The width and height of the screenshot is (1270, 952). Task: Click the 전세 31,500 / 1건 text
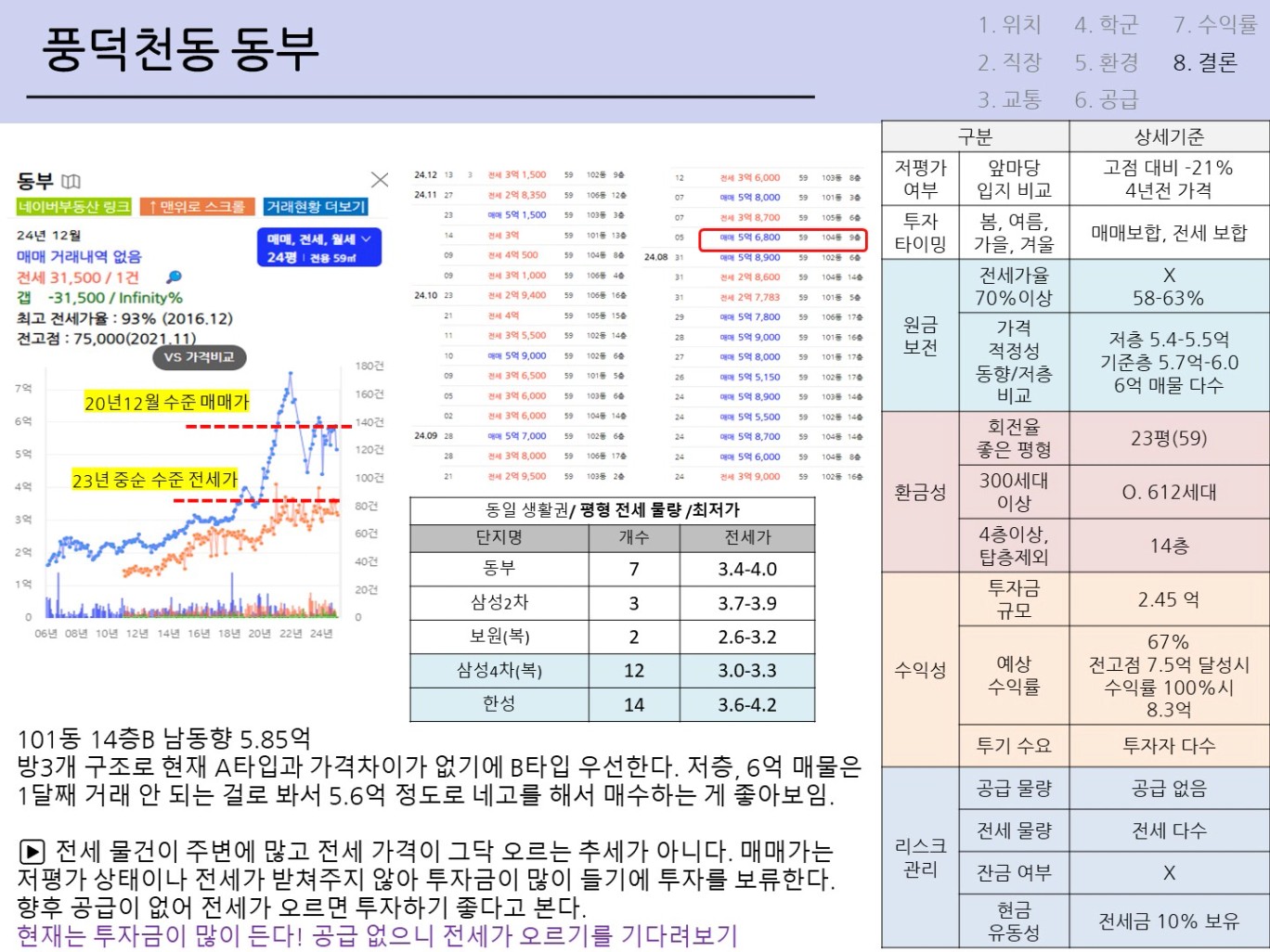click(78, 277)
